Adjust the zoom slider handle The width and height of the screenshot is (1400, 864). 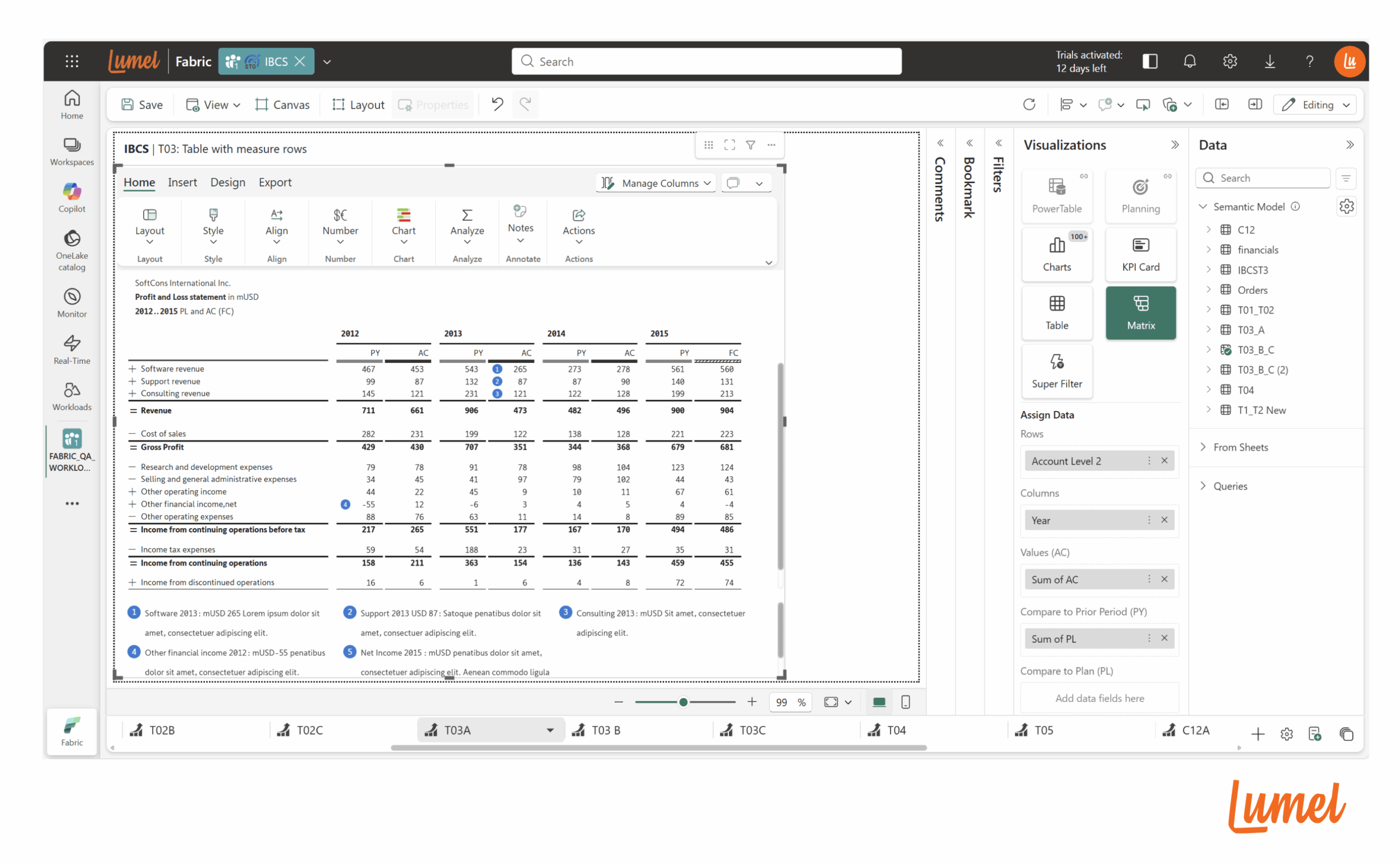683,701
